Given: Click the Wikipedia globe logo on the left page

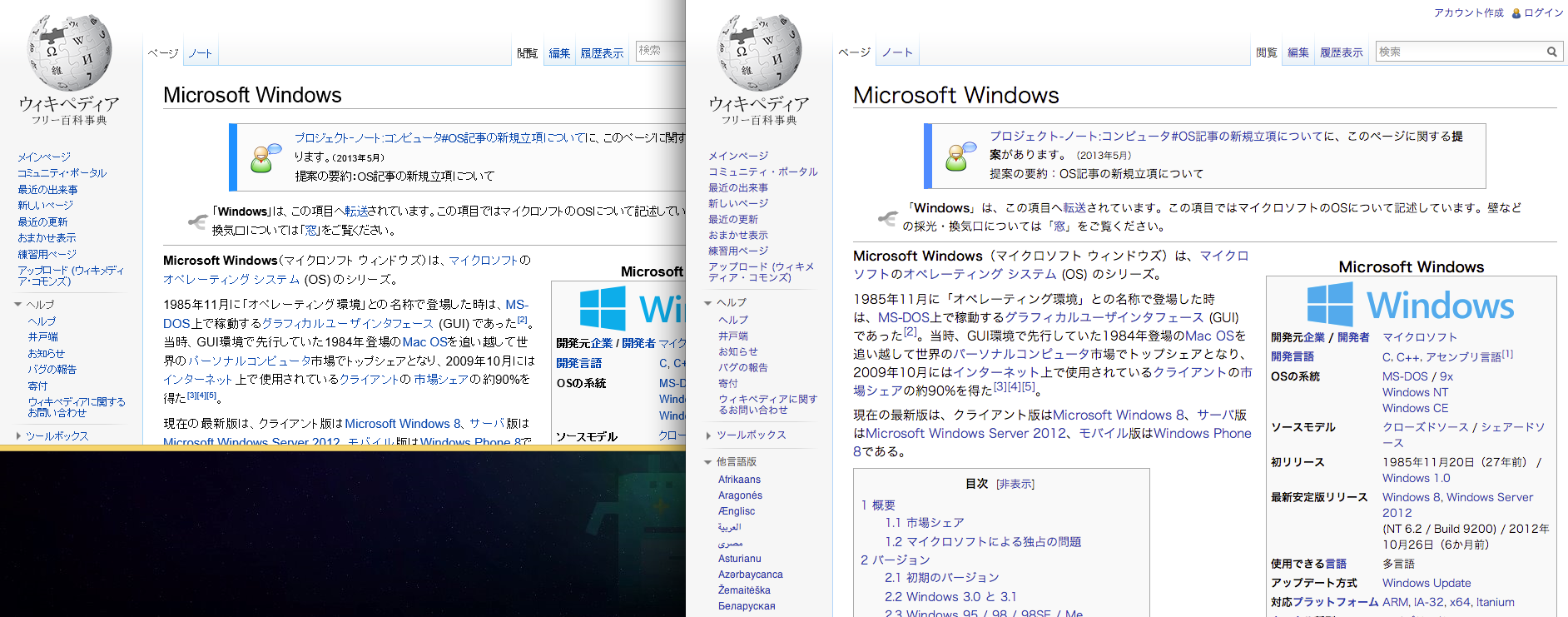Looking at the screenshot, I should click(68, 52).
